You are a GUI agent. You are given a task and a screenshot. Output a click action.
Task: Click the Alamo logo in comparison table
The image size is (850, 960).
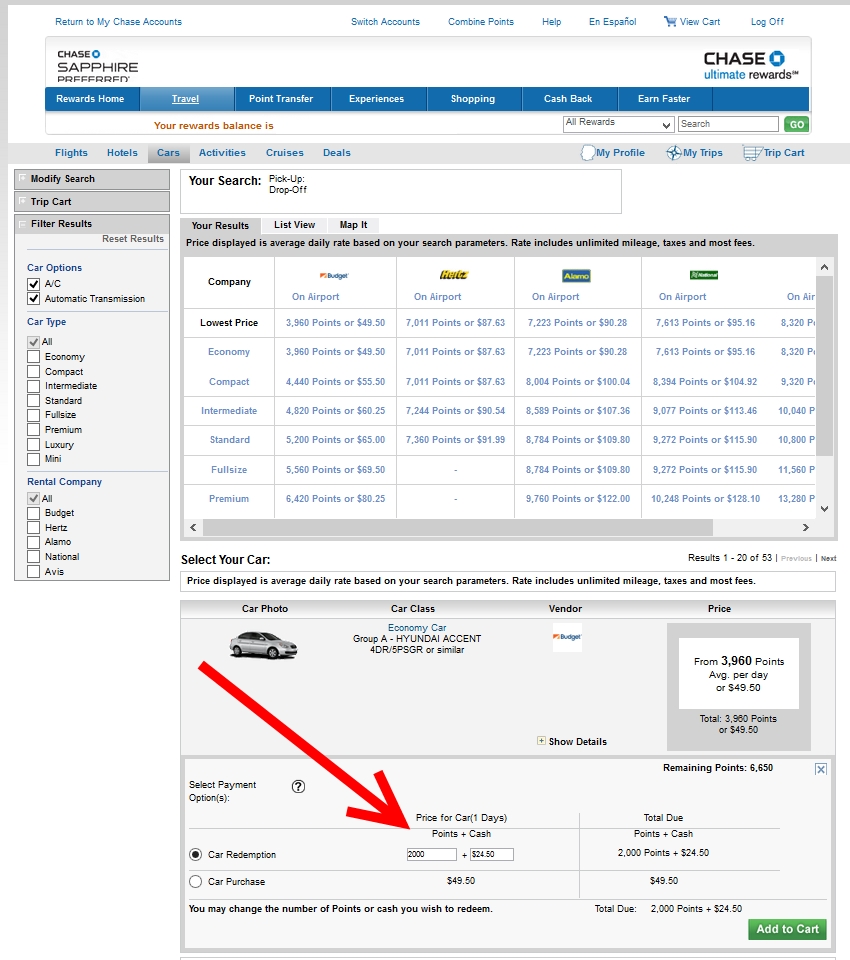coord(576,276)
